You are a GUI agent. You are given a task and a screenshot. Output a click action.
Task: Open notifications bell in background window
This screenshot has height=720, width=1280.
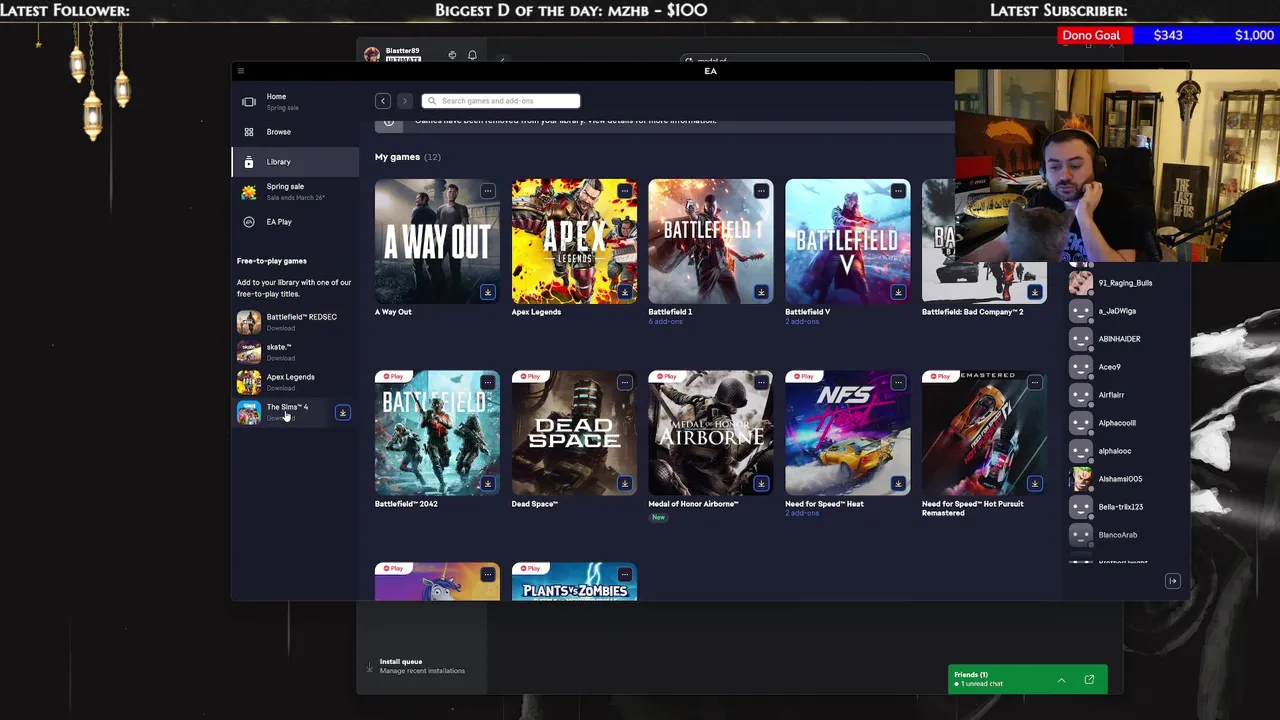pyautogui.click(x=472, y=55)
